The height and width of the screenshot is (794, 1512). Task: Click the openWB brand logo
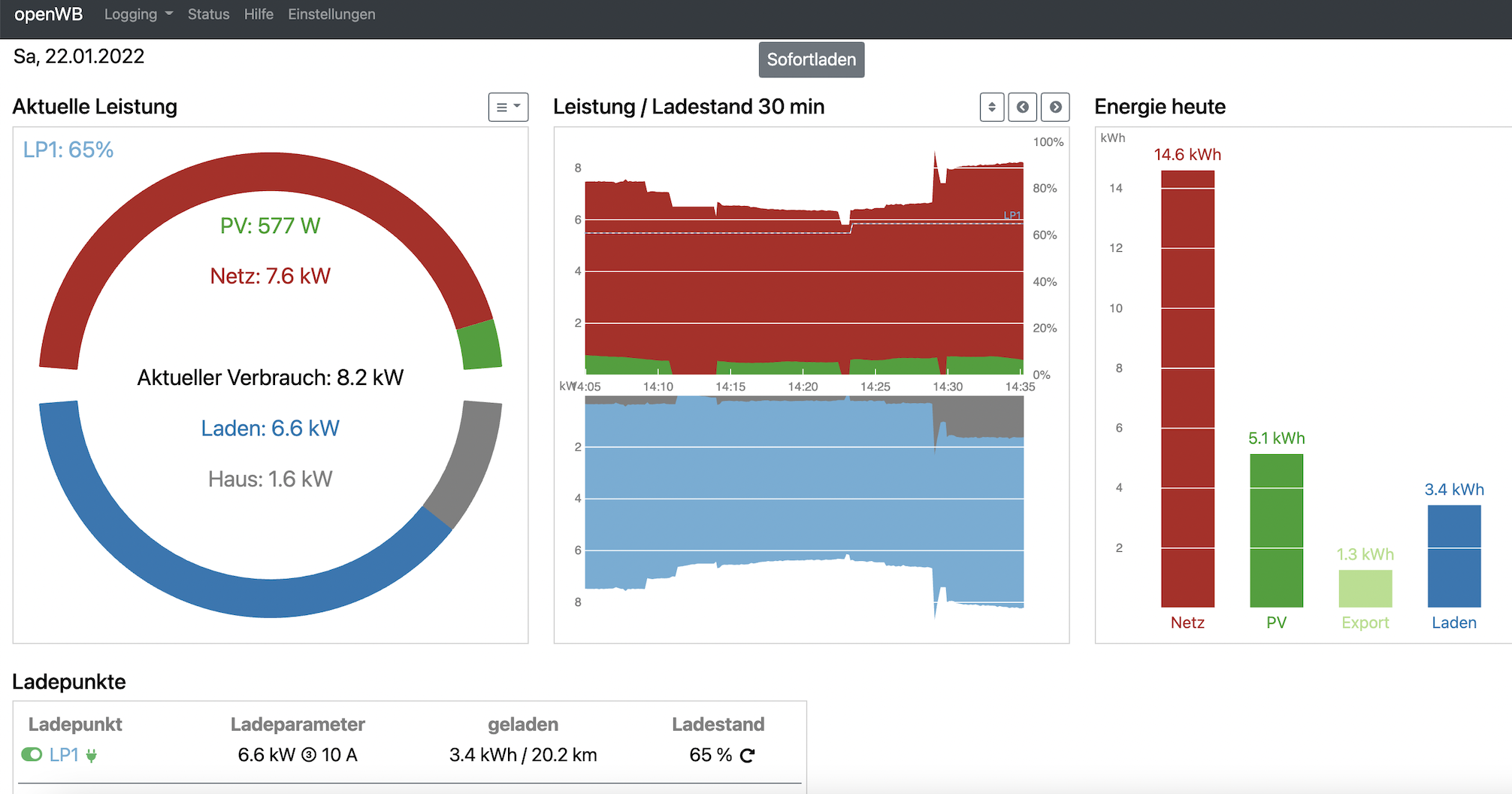point(48,14)
